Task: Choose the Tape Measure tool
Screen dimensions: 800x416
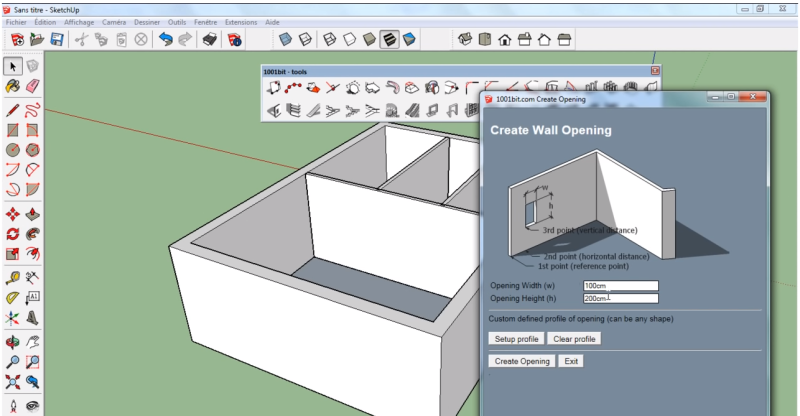Action: tap(13, 278)
